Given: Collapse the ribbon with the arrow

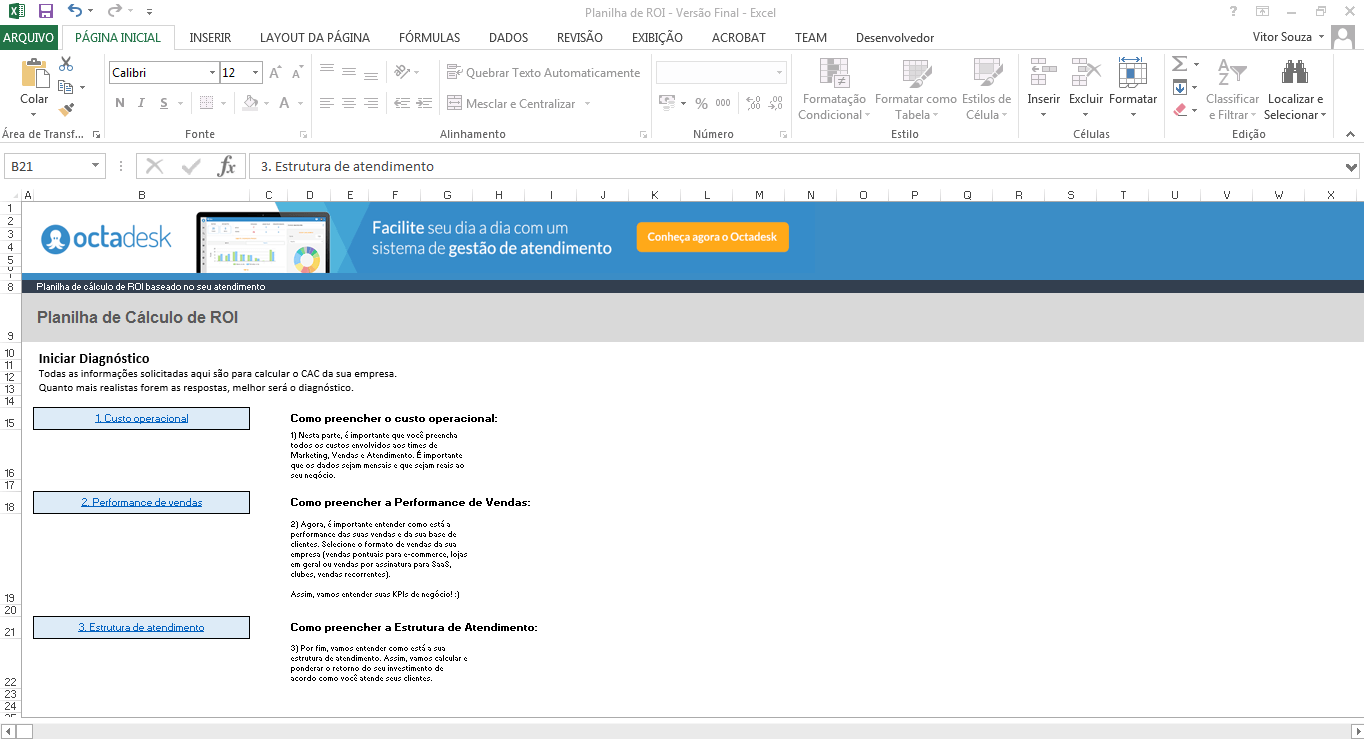Looking at the screenshot, I should [1350, 134].
